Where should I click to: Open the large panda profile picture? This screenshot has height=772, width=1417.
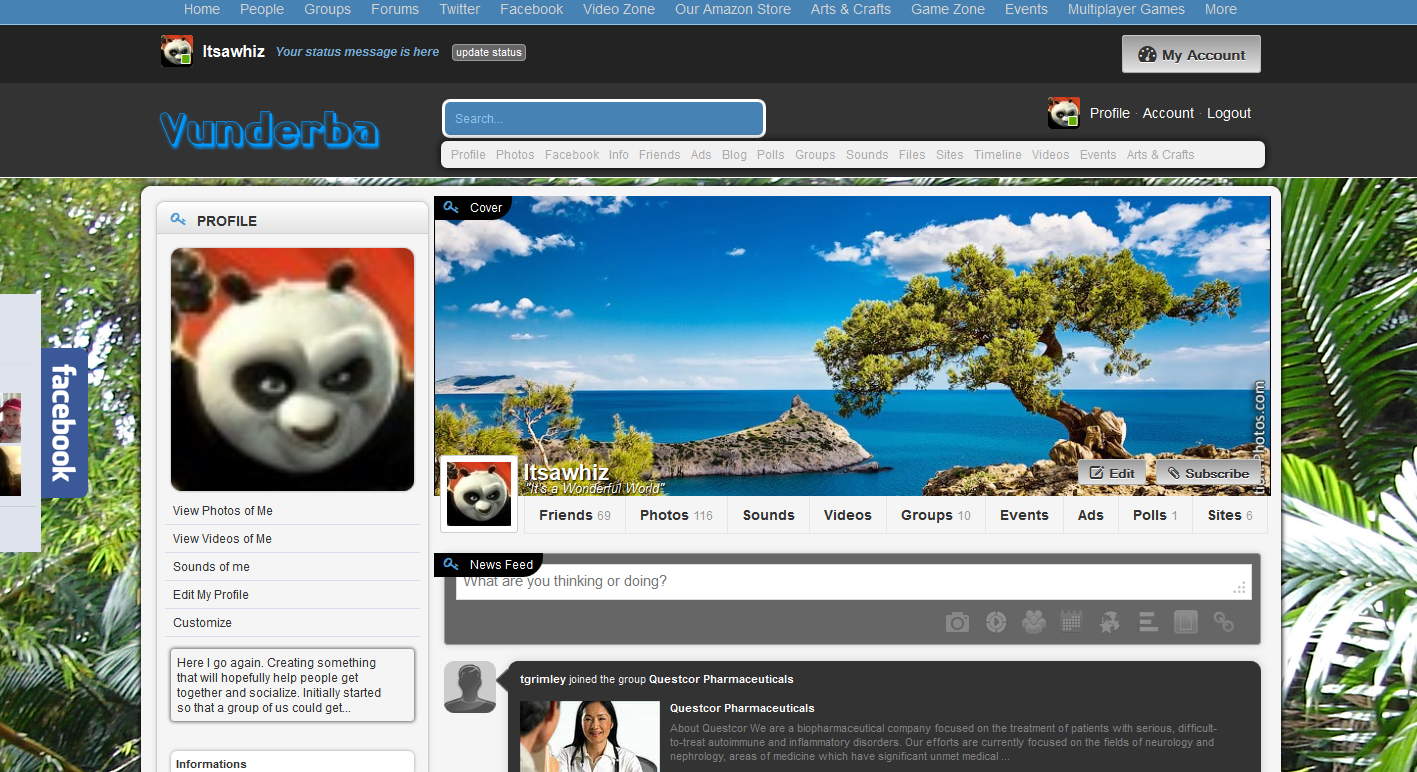point(292,369)
